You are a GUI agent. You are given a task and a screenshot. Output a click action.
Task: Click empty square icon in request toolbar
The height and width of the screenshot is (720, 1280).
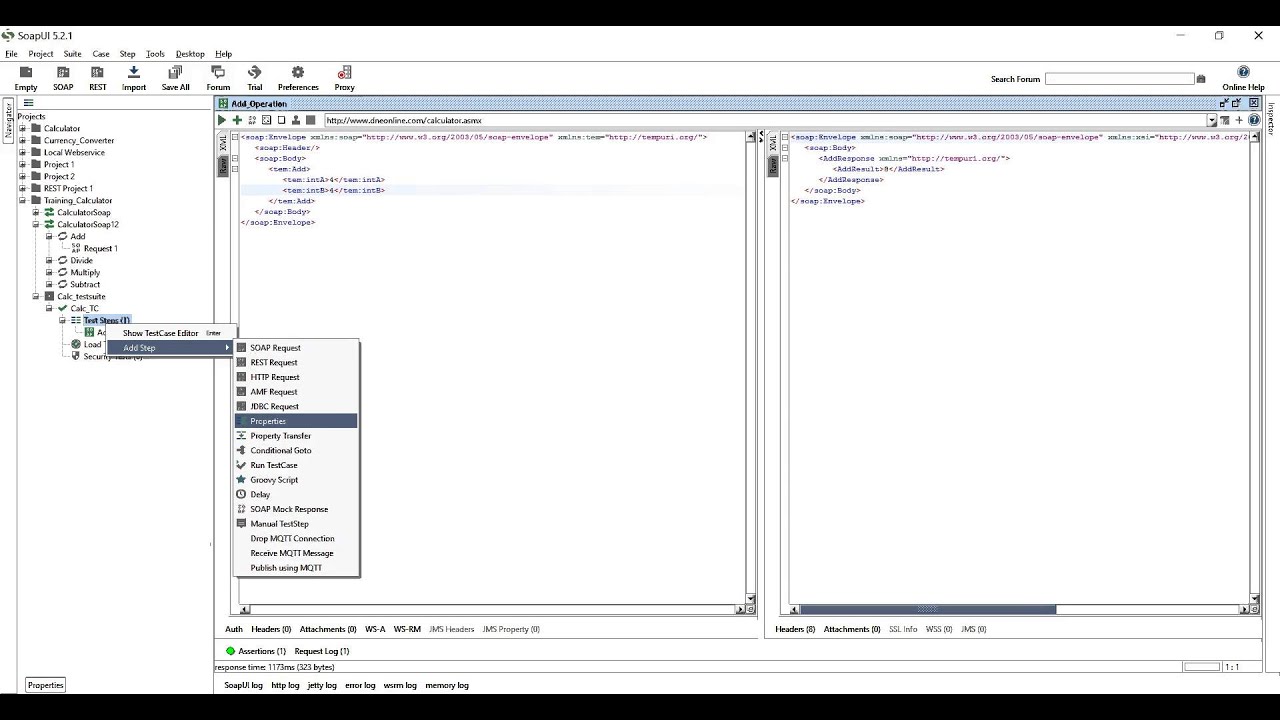[281, 120]
